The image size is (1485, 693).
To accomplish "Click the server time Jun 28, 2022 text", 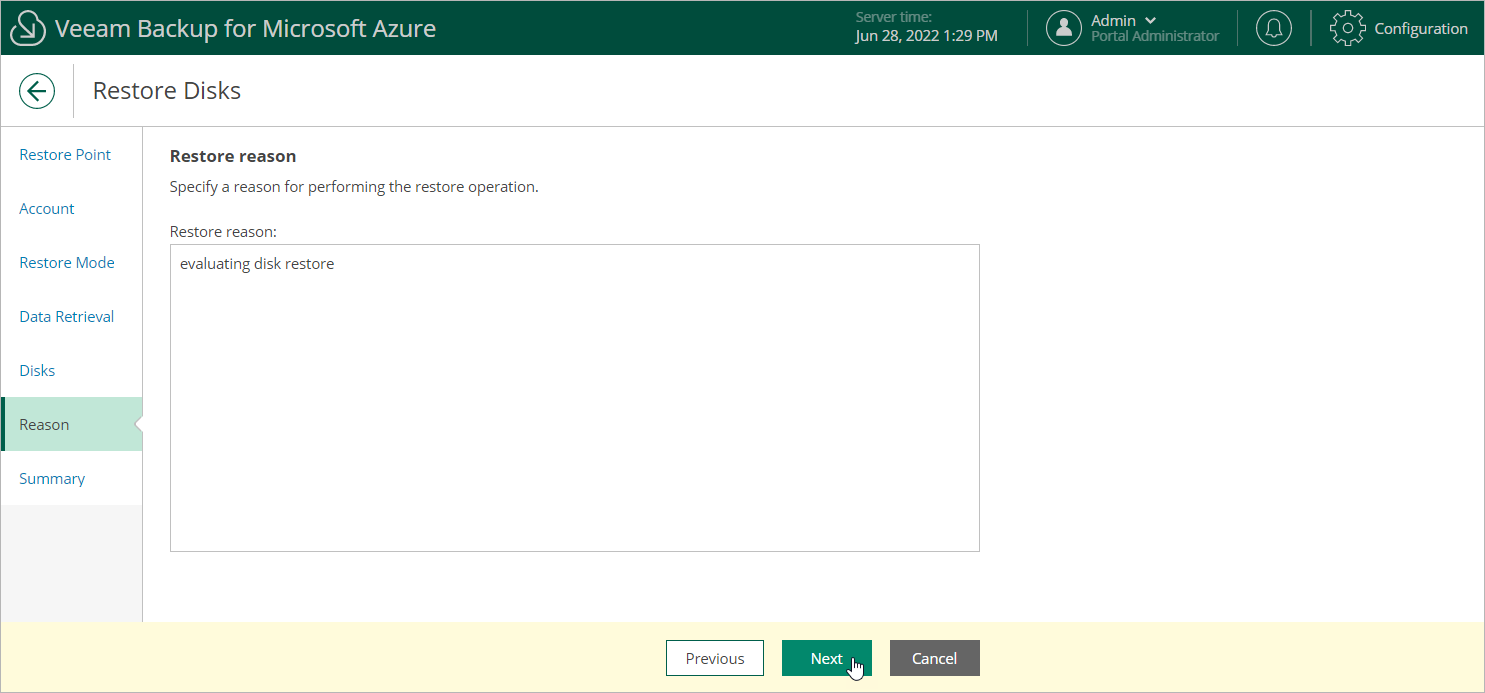I will (x=926, y=36).
